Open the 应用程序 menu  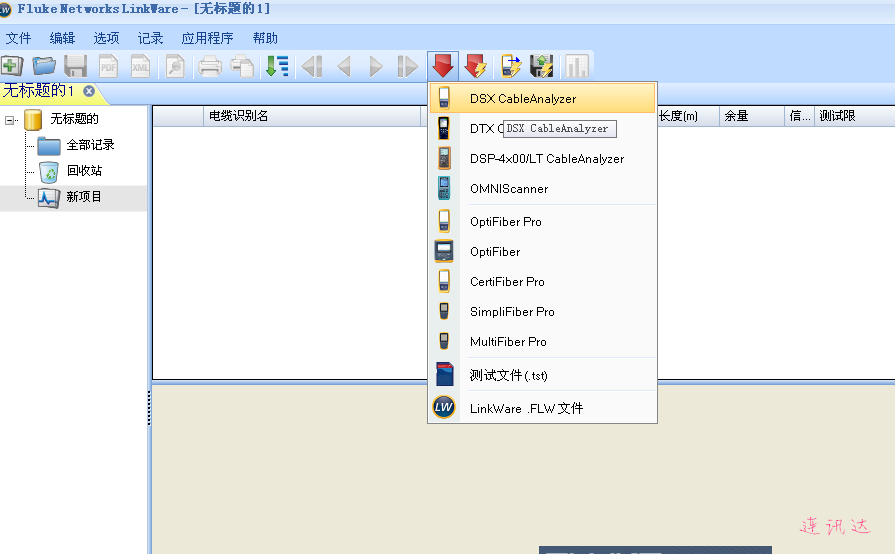tap(207, 38)
